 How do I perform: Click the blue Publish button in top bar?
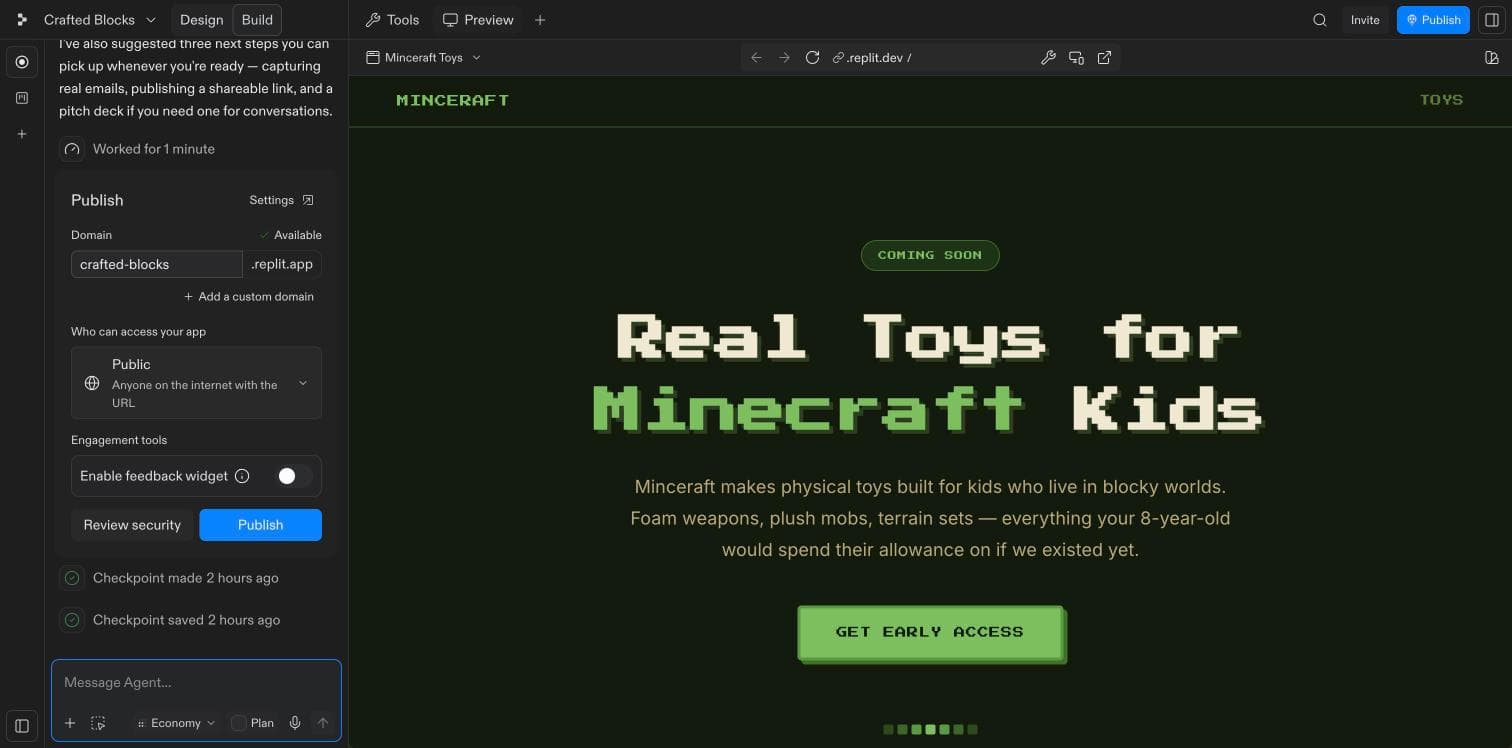pos(1433,20)
